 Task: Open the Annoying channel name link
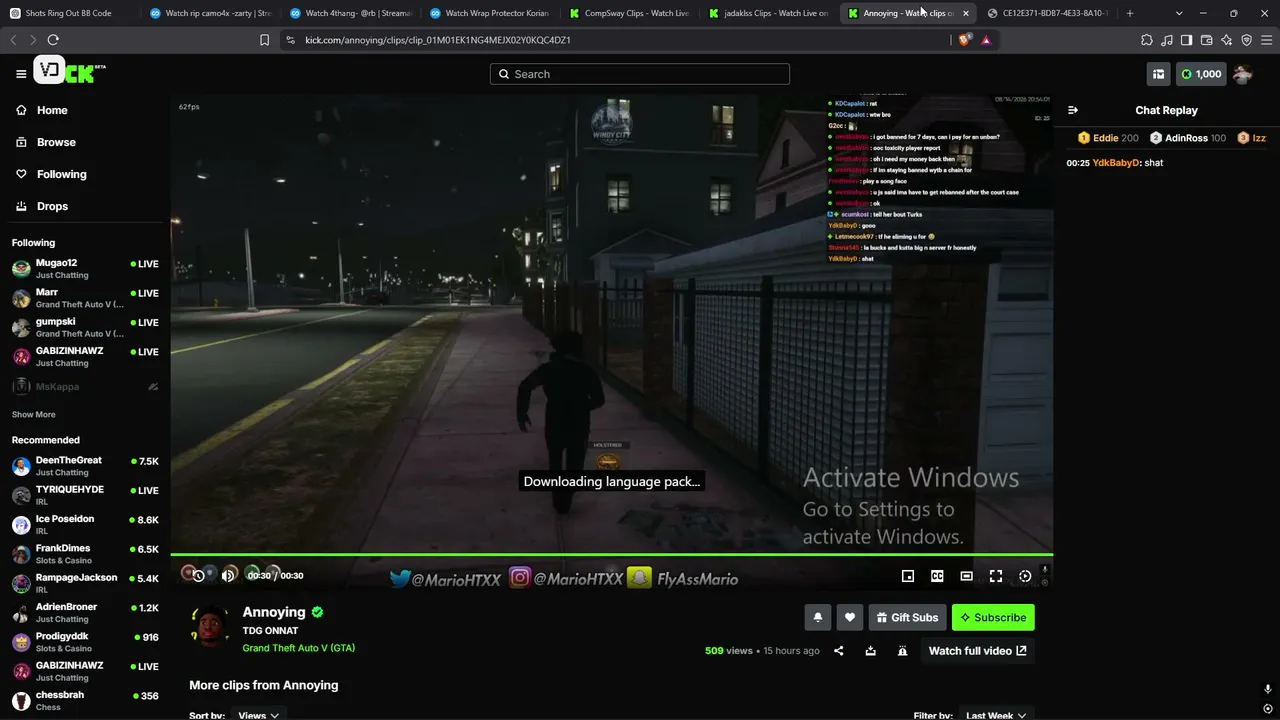click(274, 612)
